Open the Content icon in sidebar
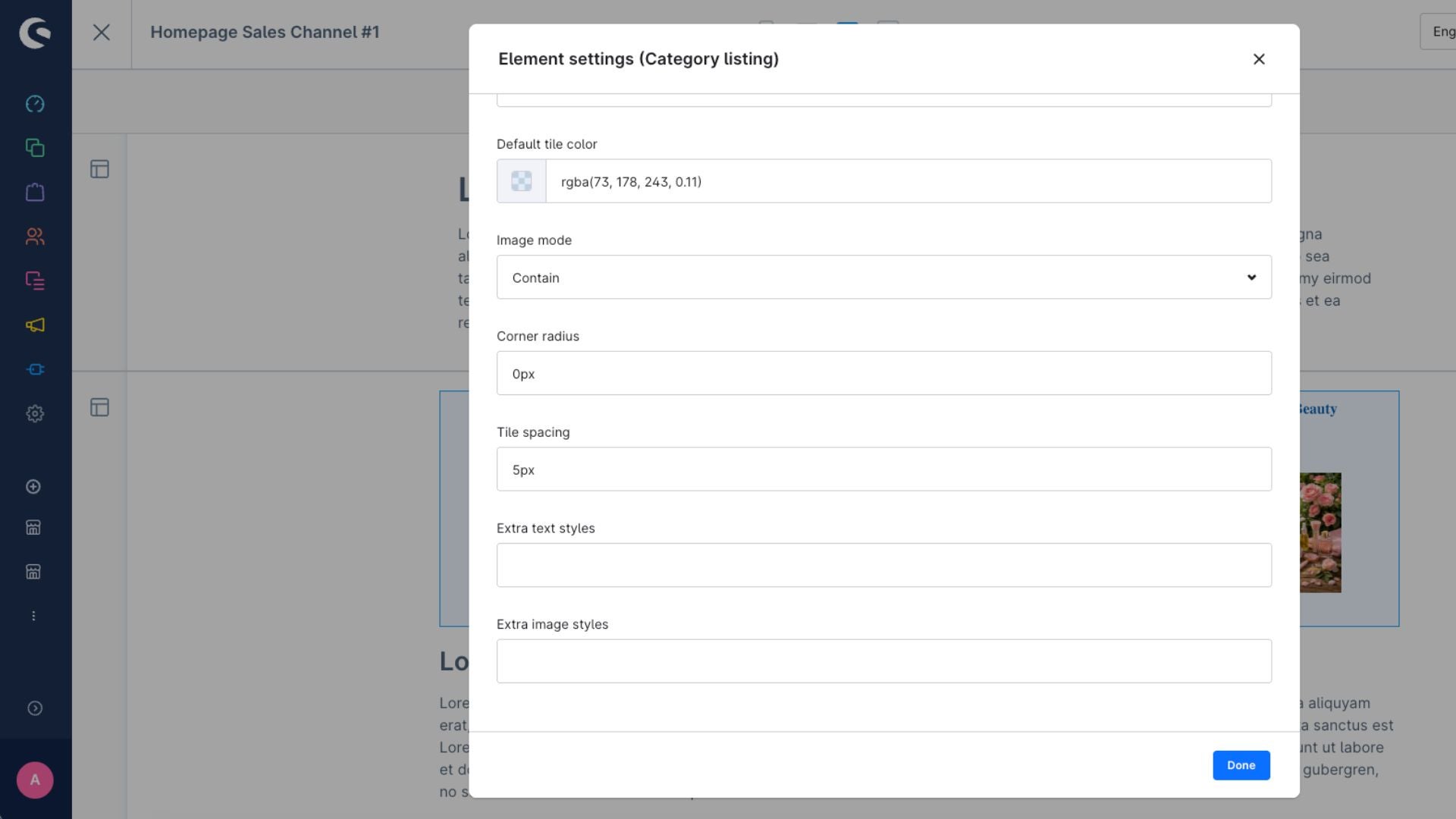 click(x=35, y=281)
